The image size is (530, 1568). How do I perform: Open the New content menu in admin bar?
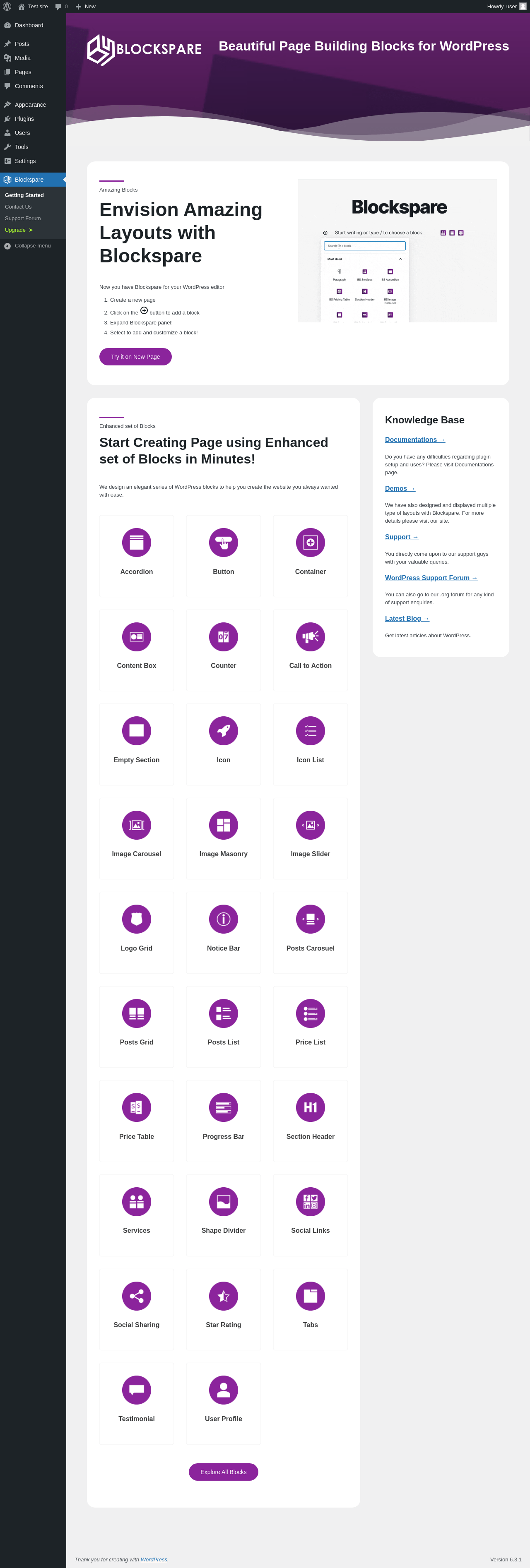pos(86,7)
